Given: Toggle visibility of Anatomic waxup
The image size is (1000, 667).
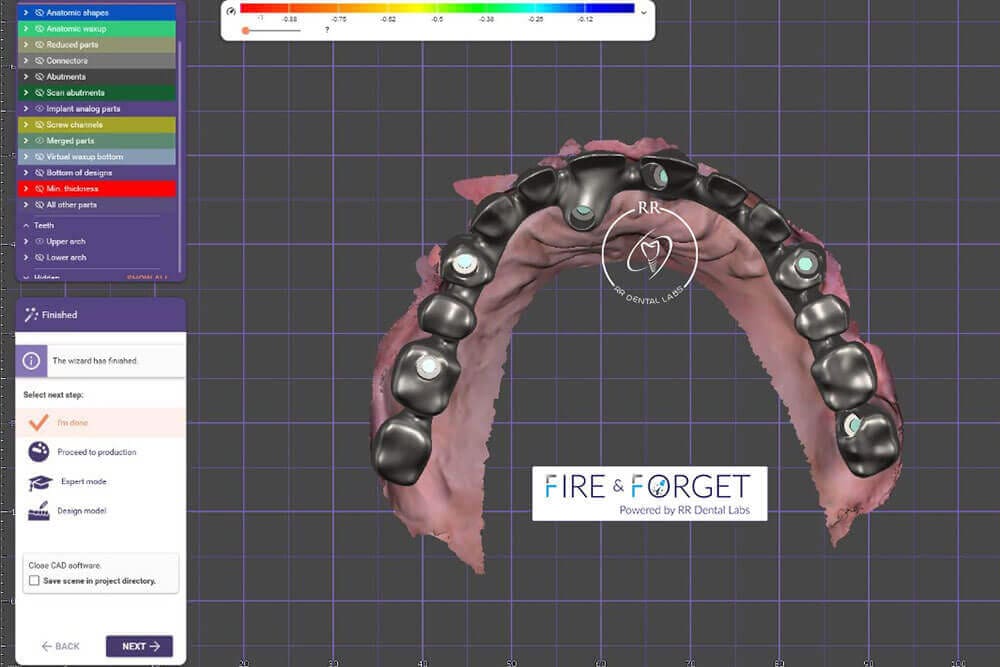Looking at the screenshot, I should (x=39, y=29).
